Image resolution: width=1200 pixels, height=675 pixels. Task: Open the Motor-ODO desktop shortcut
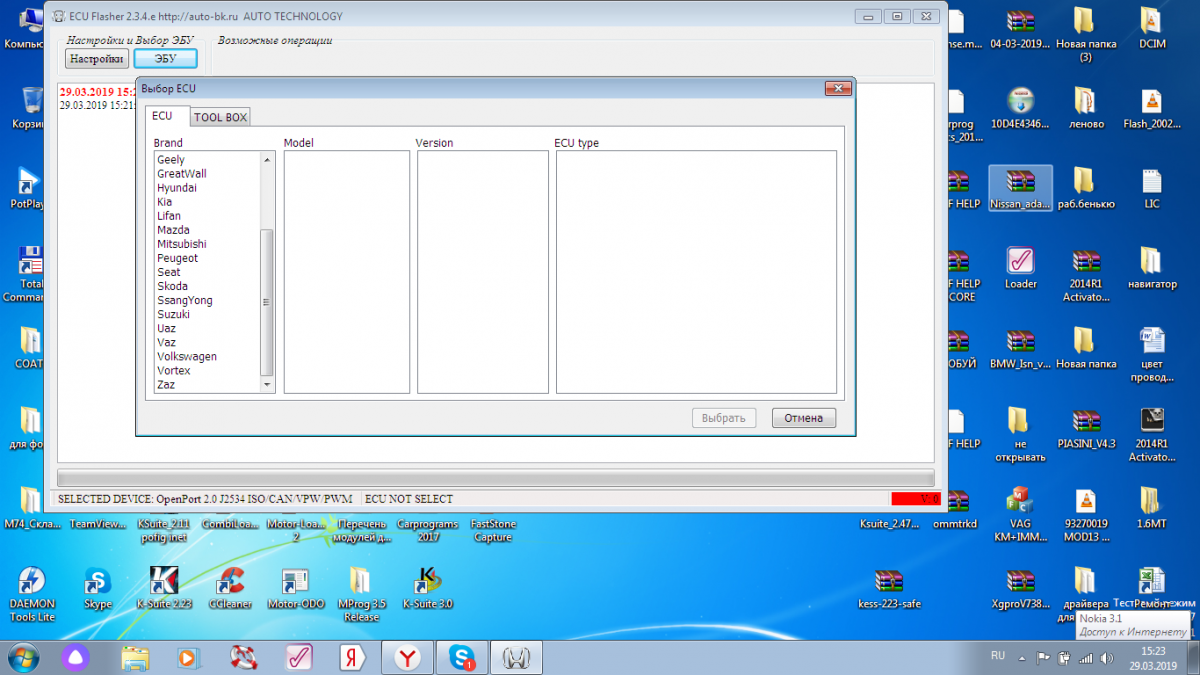click(296, 588)
